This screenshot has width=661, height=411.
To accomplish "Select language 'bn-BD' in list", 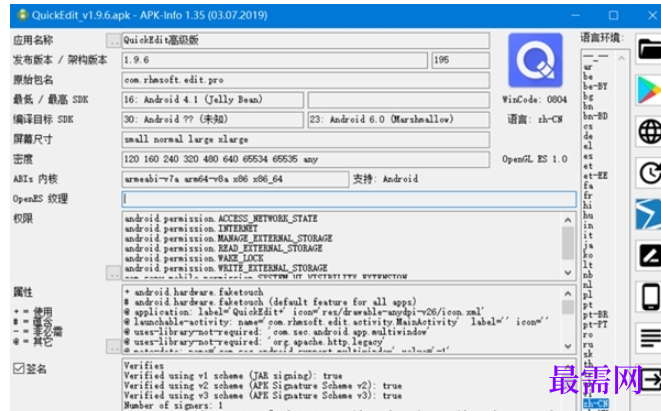I will tap(595, 116).
